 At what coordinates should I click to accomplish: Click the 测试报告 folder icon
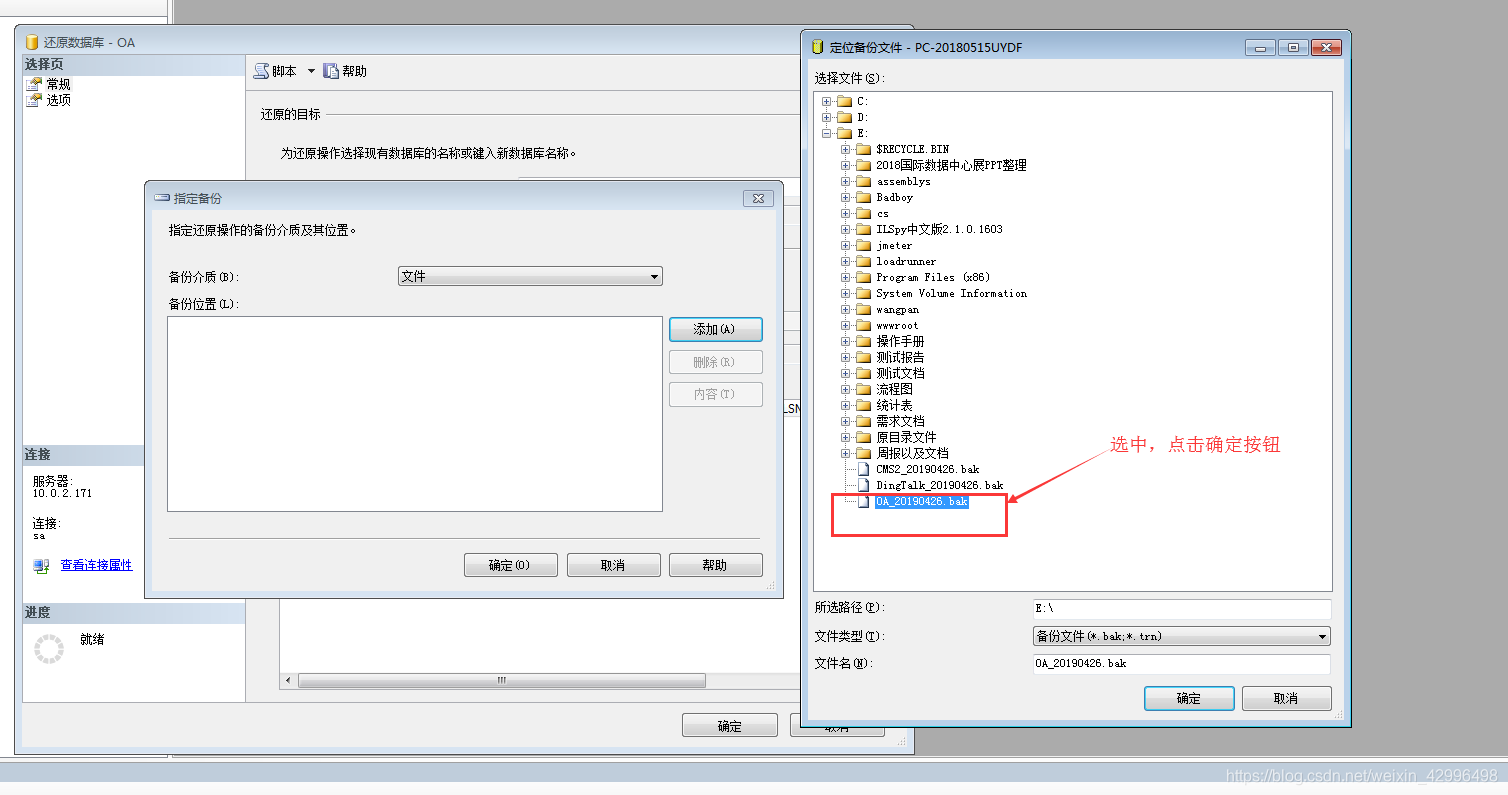pos(863,357)
